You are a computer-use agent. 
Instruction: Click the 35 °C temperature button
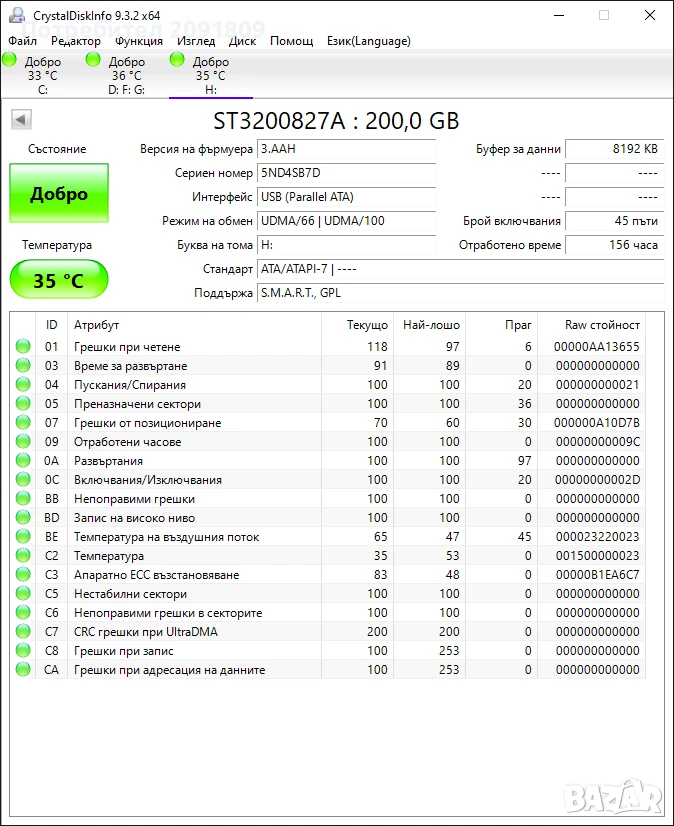tap(59, 280)
